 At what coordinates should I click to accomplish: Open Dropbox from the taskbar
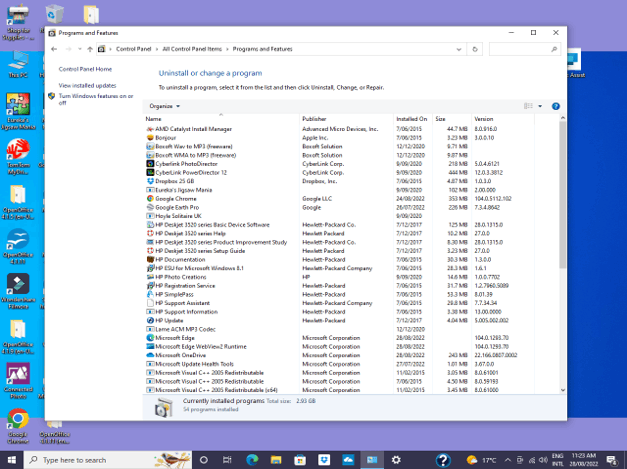(x=324, y=460)
